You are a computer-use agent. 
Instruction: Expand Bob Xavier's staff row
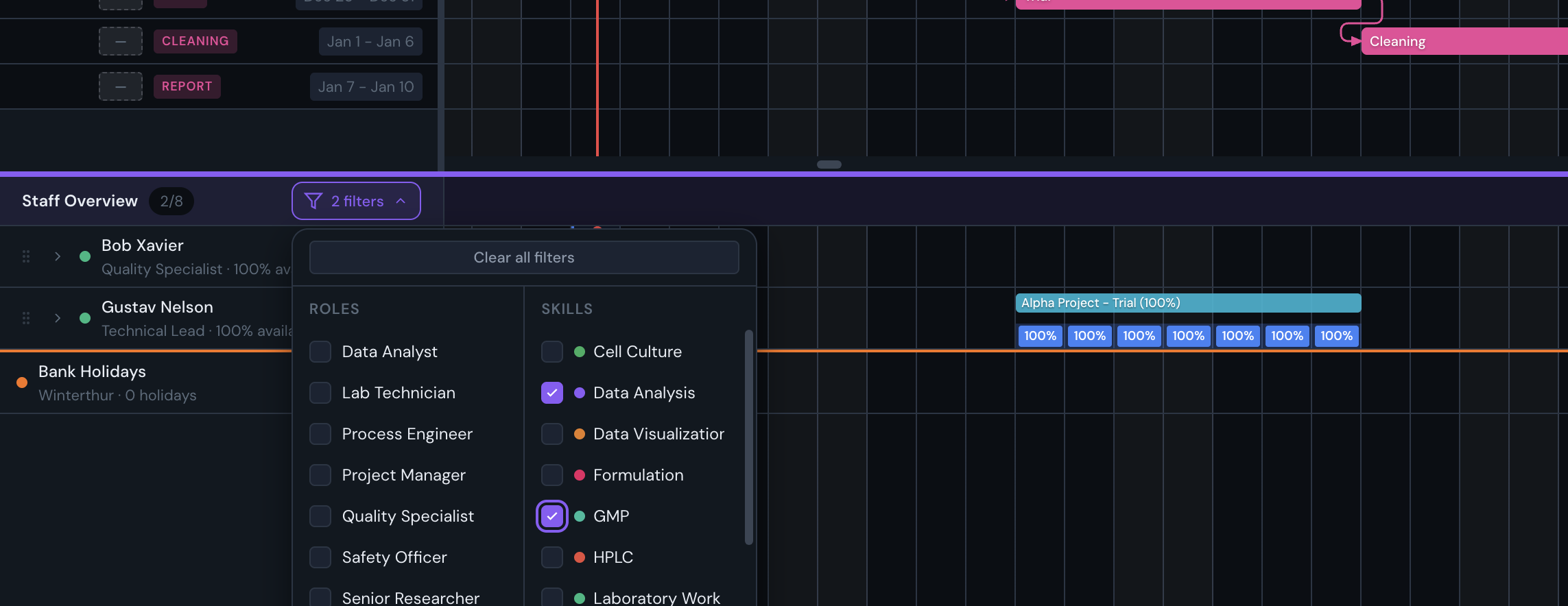click(58, 256)
